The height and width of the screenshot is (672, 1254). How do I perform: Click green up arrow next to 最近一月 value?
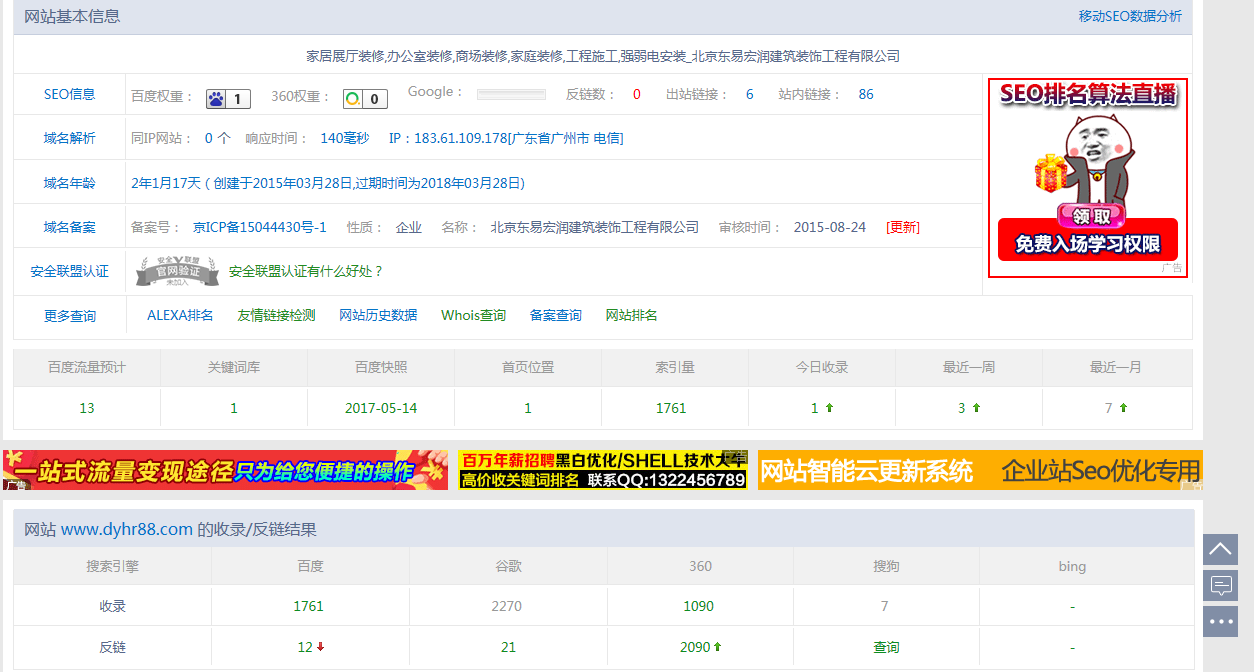coord(1123,408)
